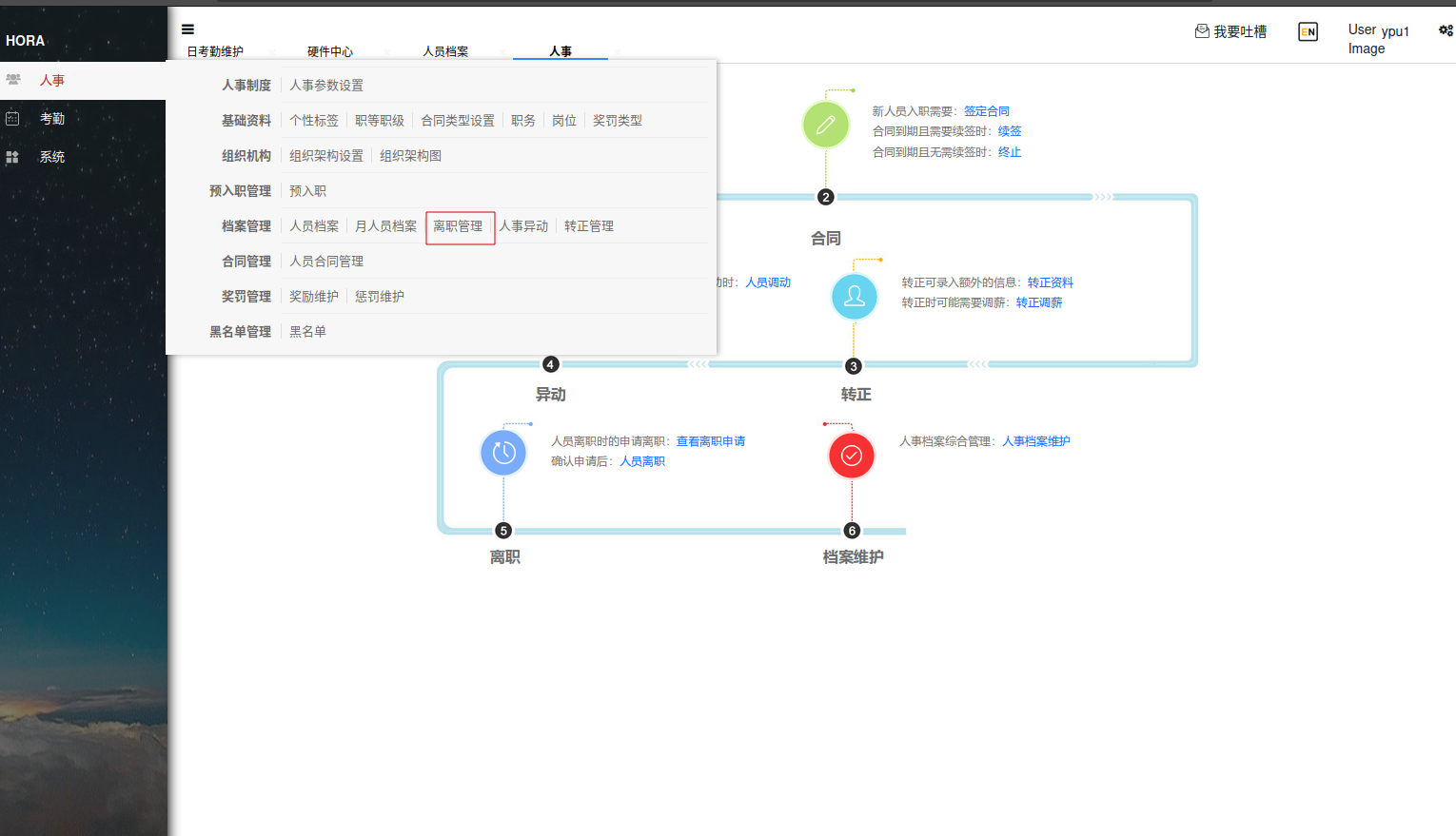Viewport: 1456px width, 836px height.
Task: Select 人事 tab in the top tab bar
Action: [x=560, y=51]
